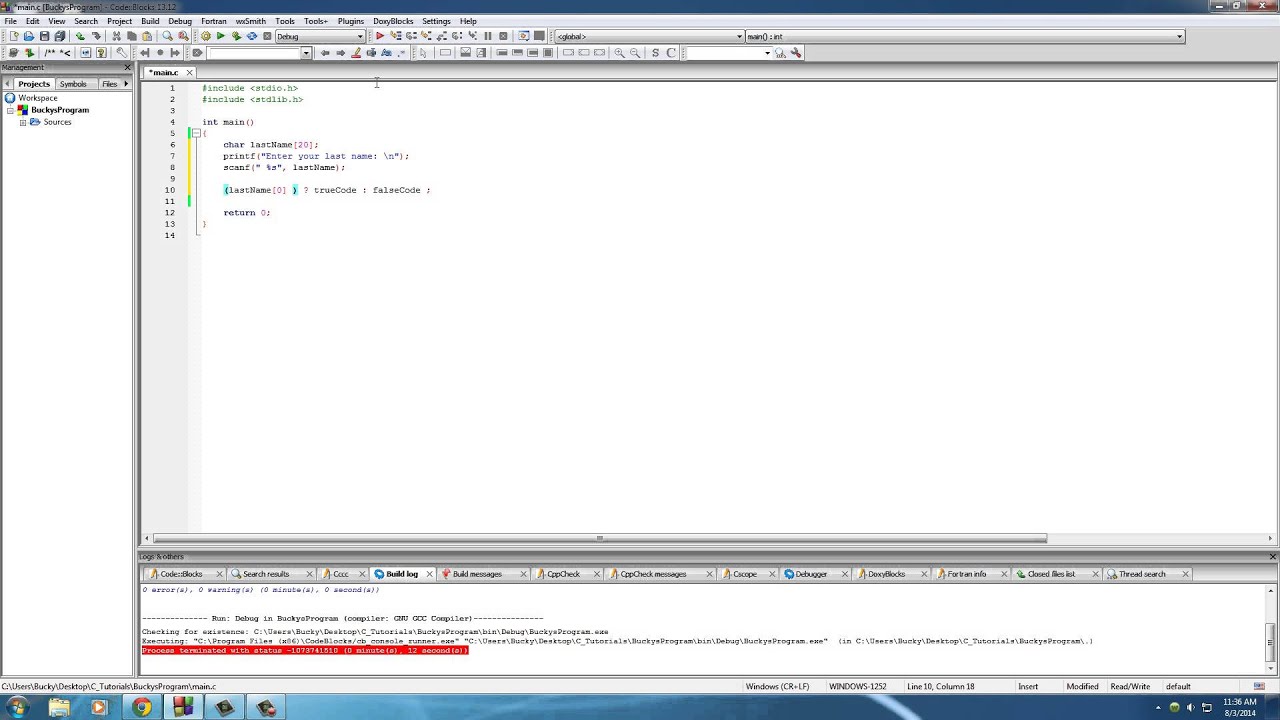This screenshot has width=1280, height=720.
Task: Click the Zoom out magnifier icon
Action: pyautogui.click(x=635, y=53)
